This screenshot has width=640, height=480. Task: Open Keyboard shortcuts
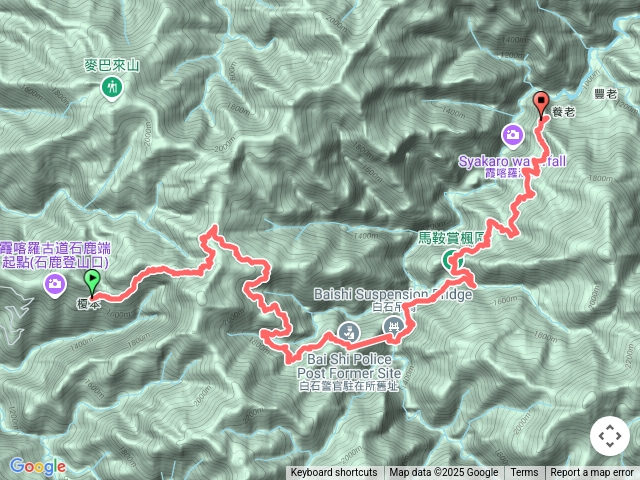click(333, 473)
